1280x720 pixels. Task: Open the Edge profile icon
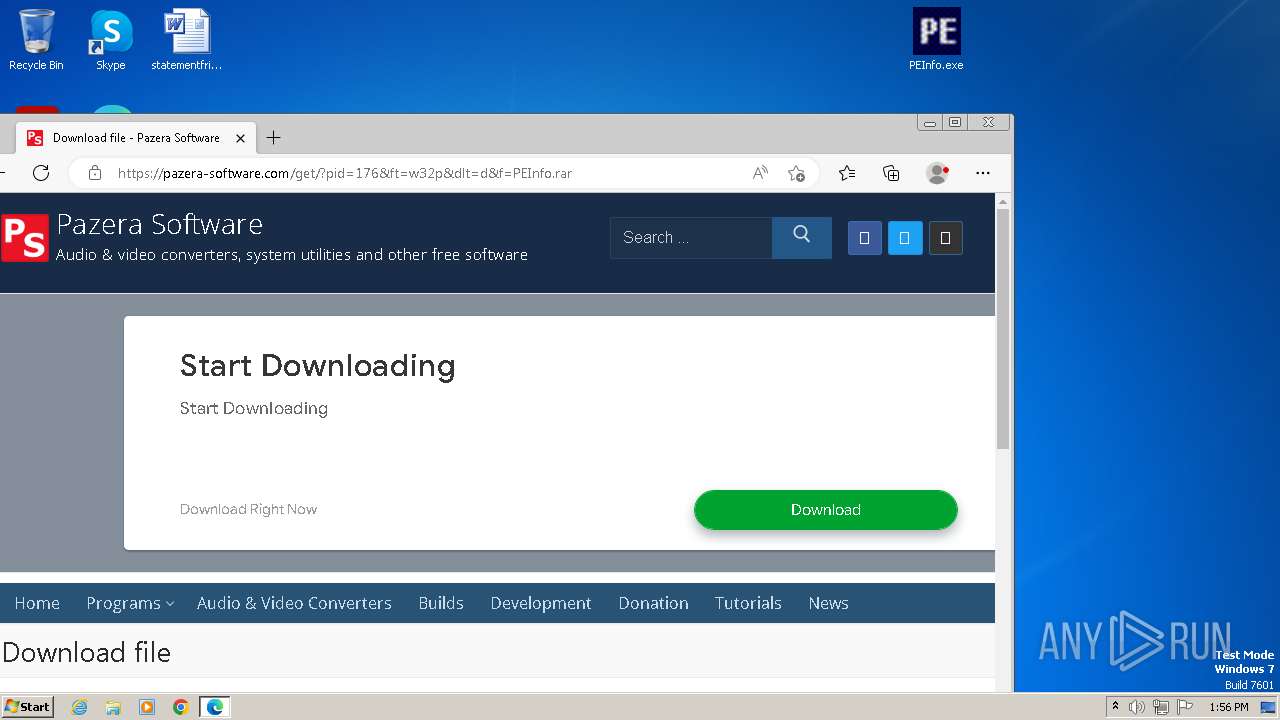pyautogui.click(x=937, y=173)
